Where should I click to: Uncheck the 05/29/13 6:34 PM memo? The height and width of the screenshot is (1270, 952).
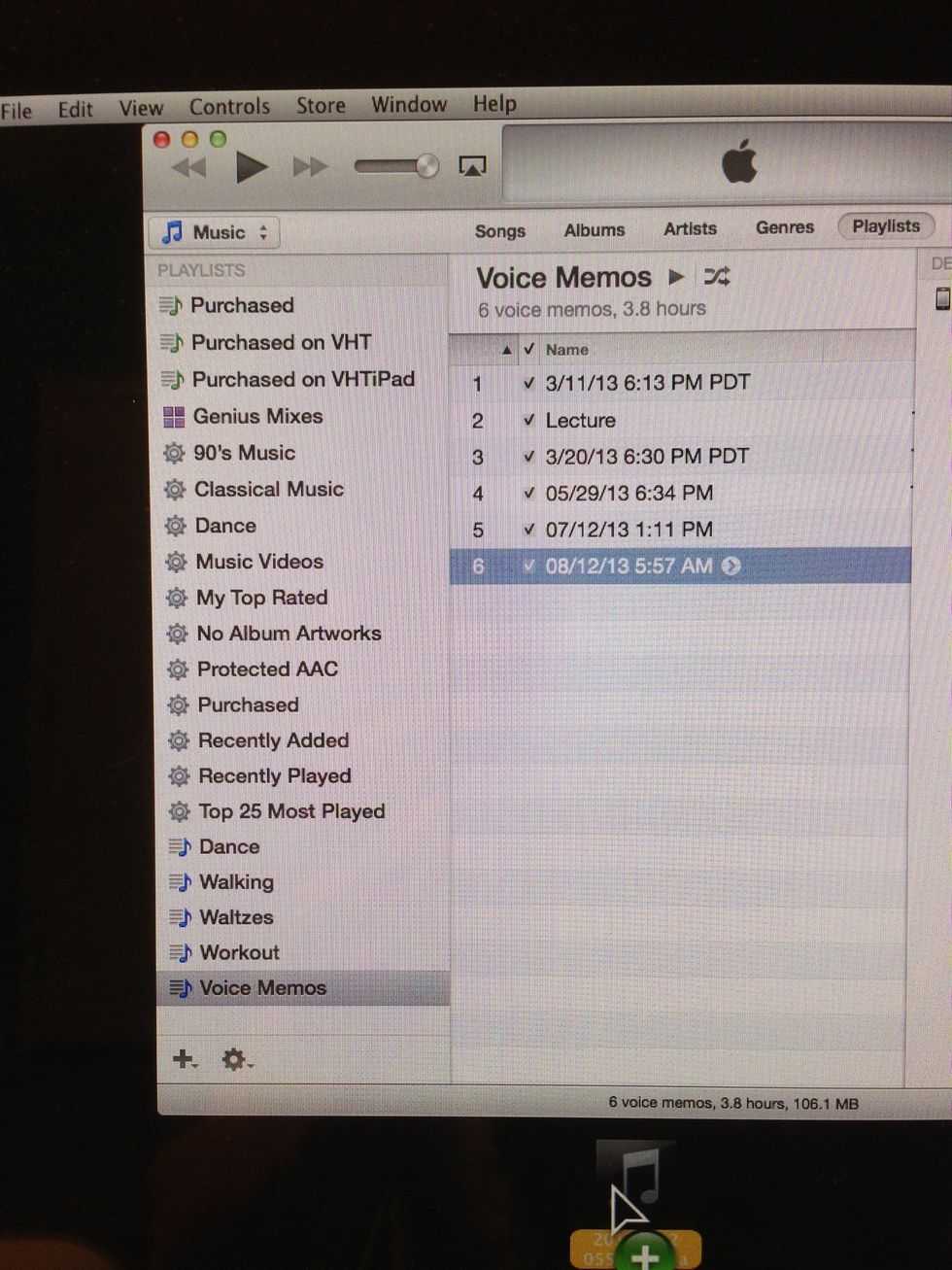point(528,493)
